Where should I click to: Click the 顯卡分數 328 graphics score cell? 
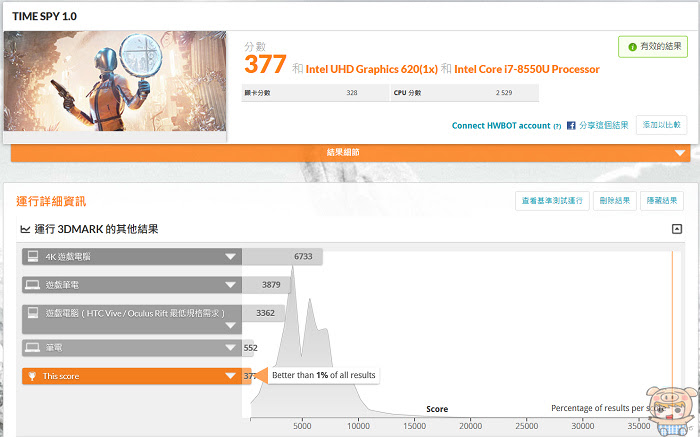(316, 93)
